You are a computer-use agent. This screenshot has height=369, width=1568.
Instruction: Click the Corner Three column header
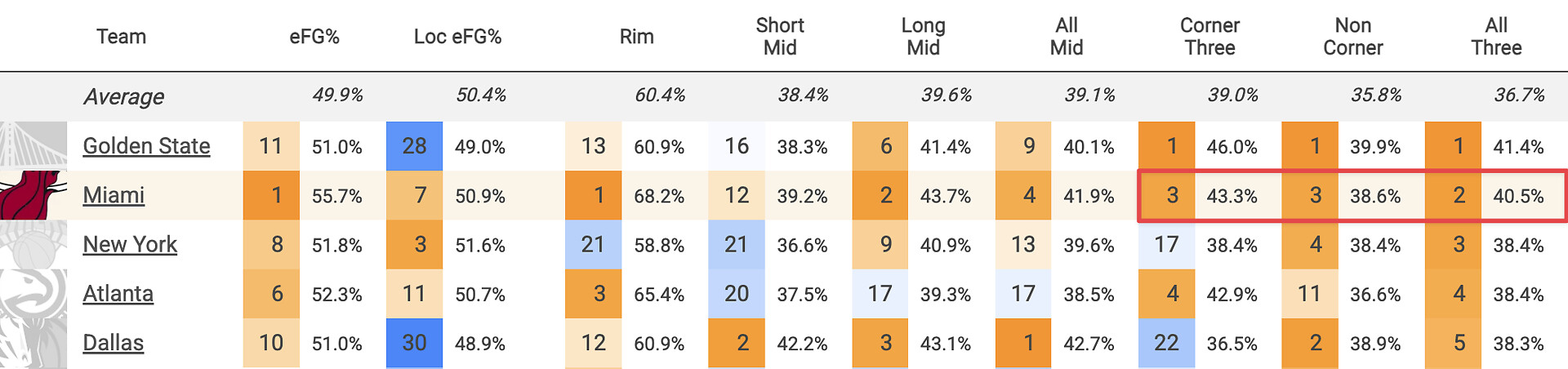coord(1209,37)
